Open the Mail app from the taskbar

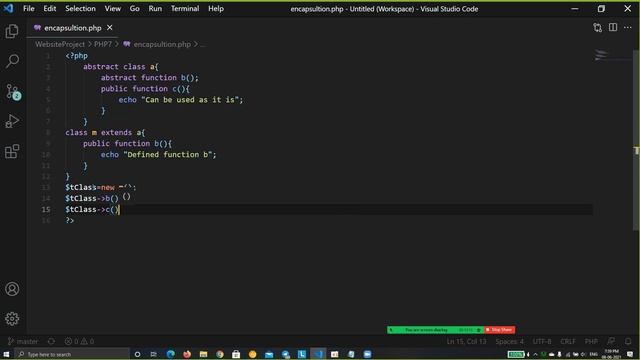pyautogui.click(x=269, y=354)
